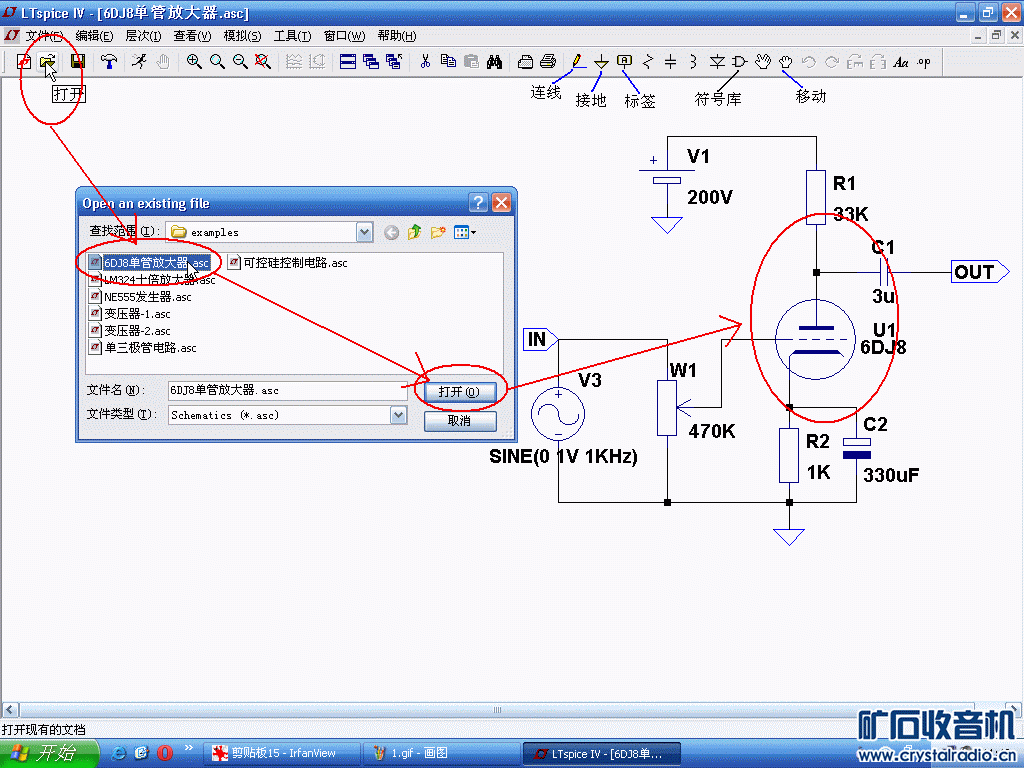
Task: Select the Drag closed-hand tool
Action: click(x=785, y=61)
